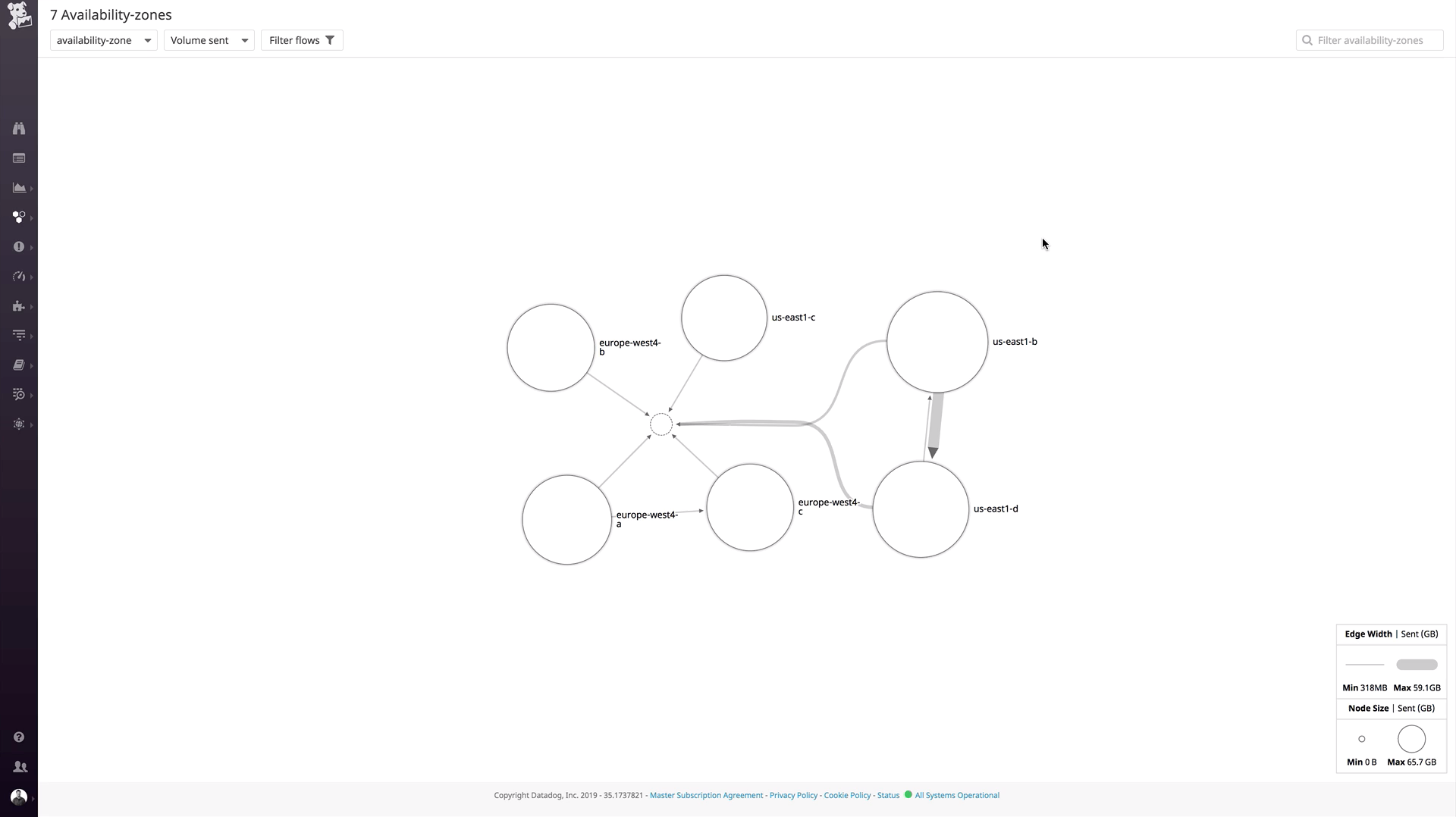The height and width of the screenshot is (817, 1456).
Task: Open Watchdog using the binoculars icon
Action: pos(20,128)
